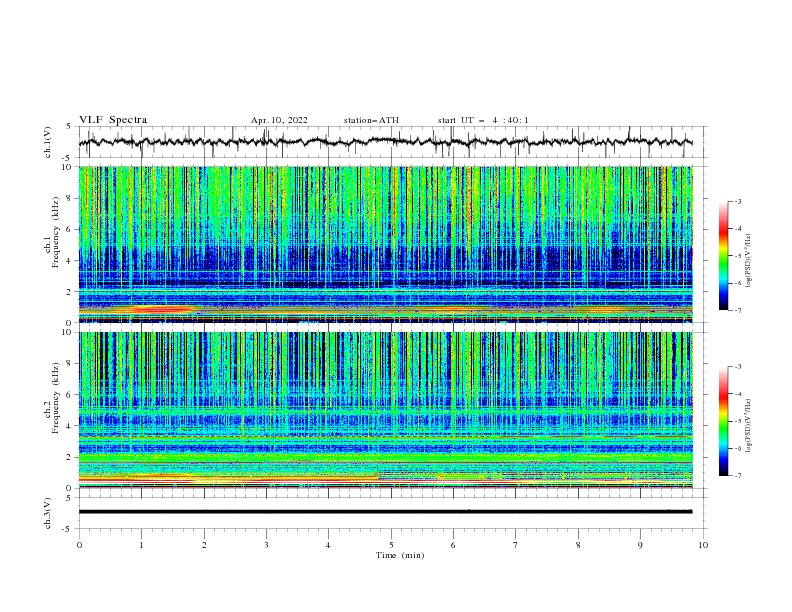Click the 'start UT = 4 :40: 1' text

tap(483, 120)
